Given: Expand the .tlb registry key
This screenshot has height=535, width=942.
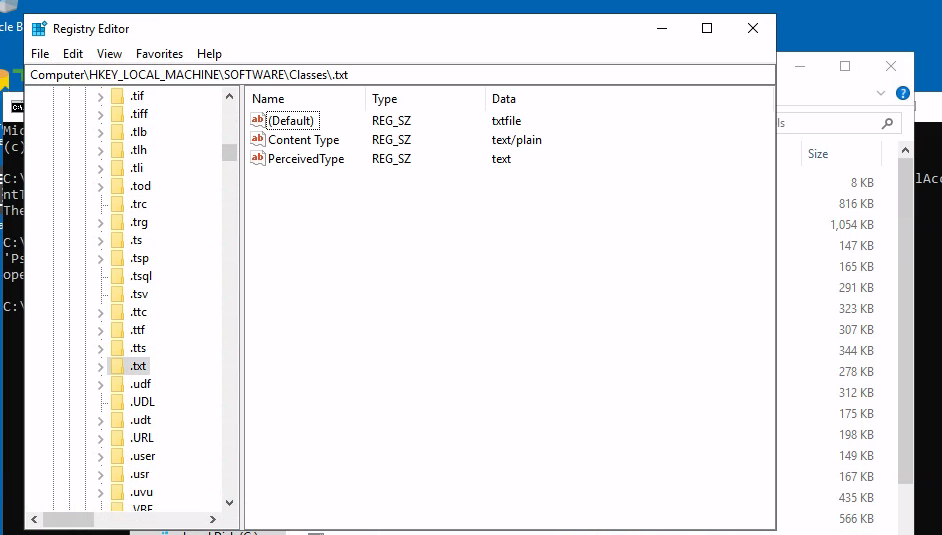Looking at the screenshot, I should click(100, 132).
